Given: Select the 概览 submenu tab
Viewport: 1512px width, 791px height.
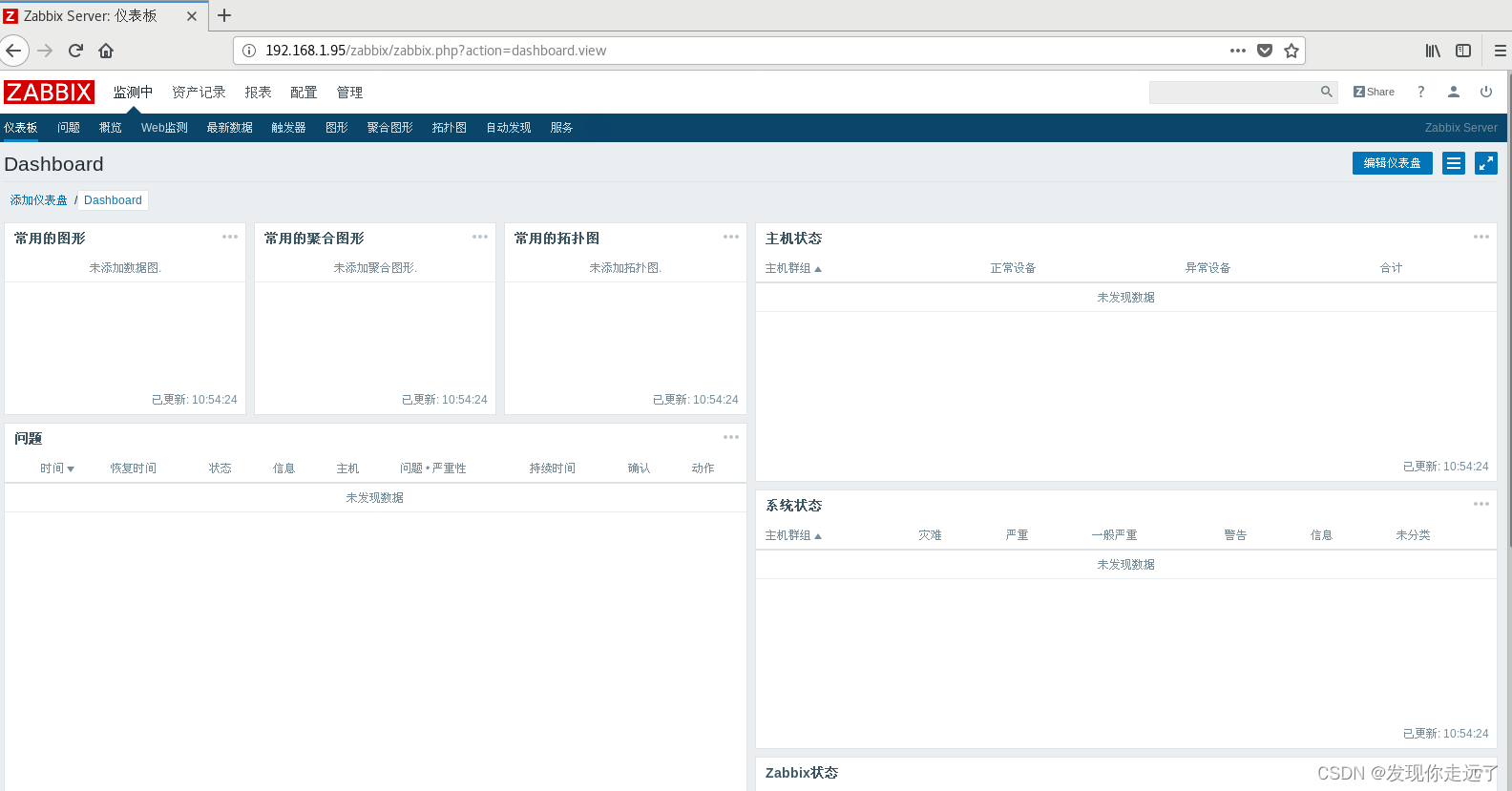Looking at the screenshot, I should tap(111, 128).
